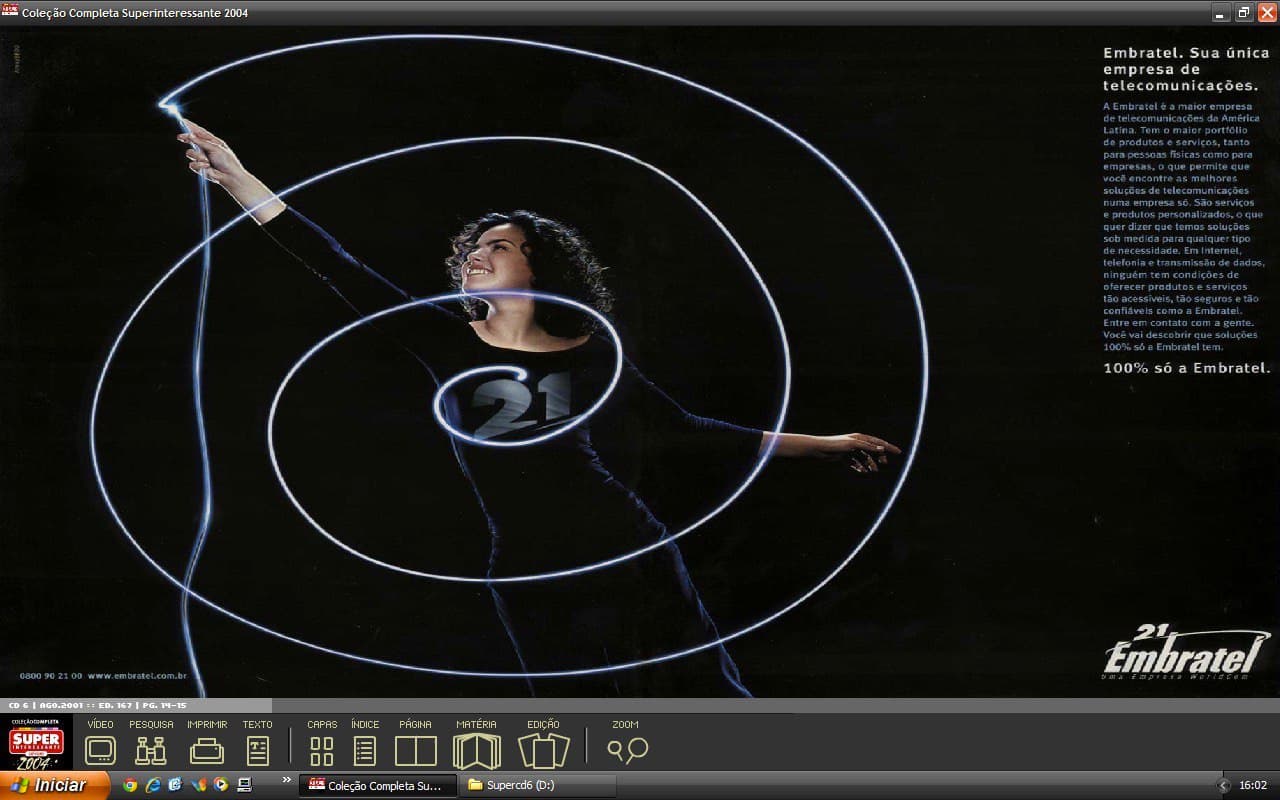
Task: Open the Vídeo viewer icon
Action: pyautogui.click(x=100, y=750)
